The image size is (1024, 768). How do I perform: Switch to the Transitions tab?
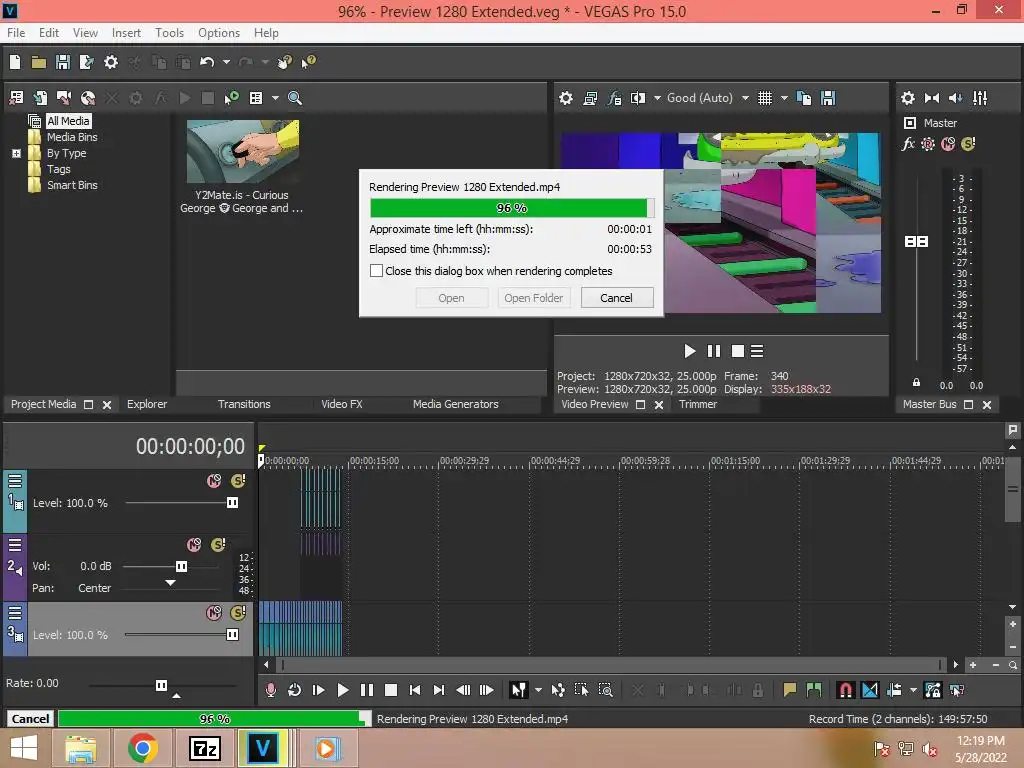point(244,404)
